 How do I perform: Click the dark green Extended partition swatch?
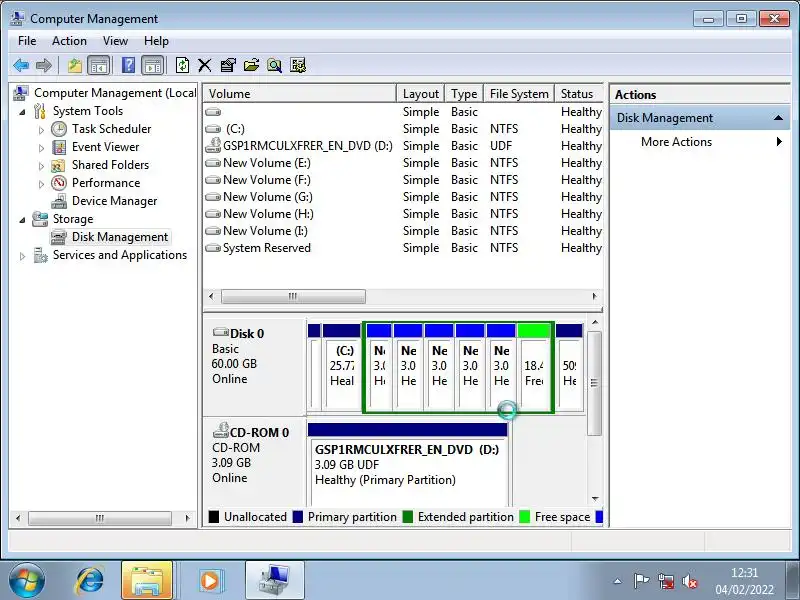[x=408, y=517]
